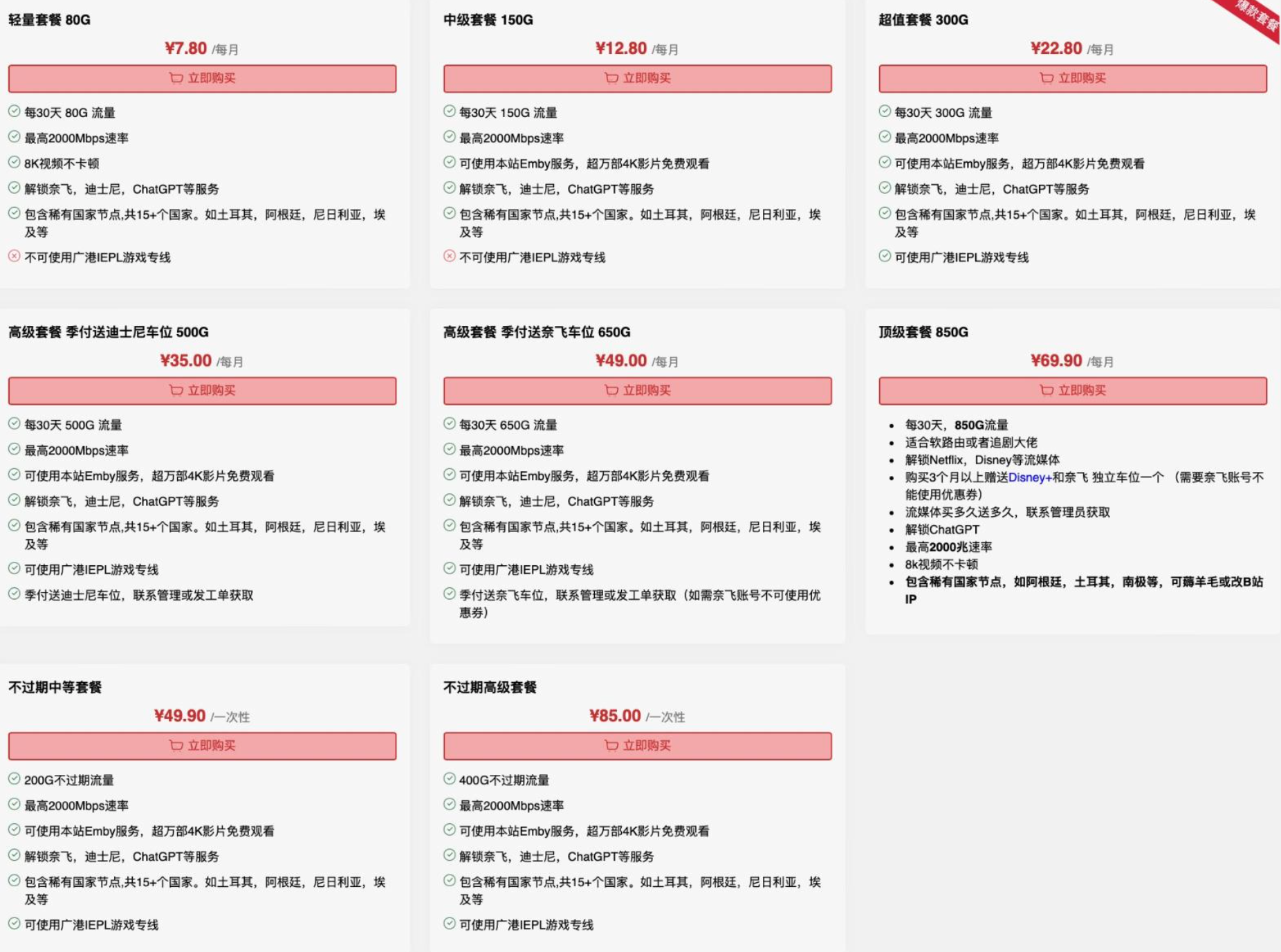The width and height of the screenshot is (1281, 952).
Task: Open the Disney+ link in 顶级套餐
Action: tap(1029, 477)
